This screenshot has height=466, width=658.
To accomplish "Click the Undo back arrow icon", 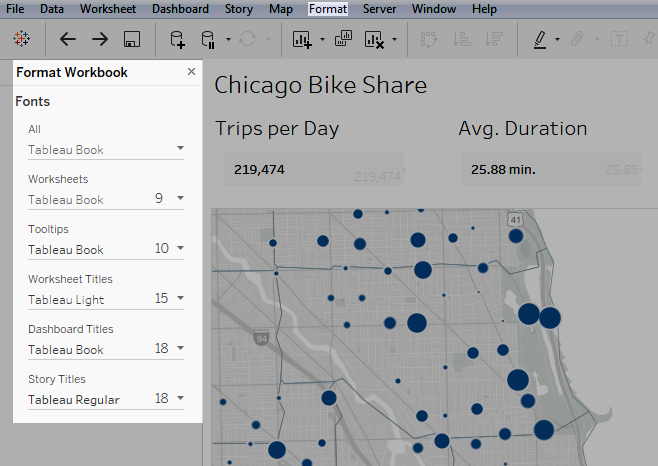I will [x=68, y=39].
